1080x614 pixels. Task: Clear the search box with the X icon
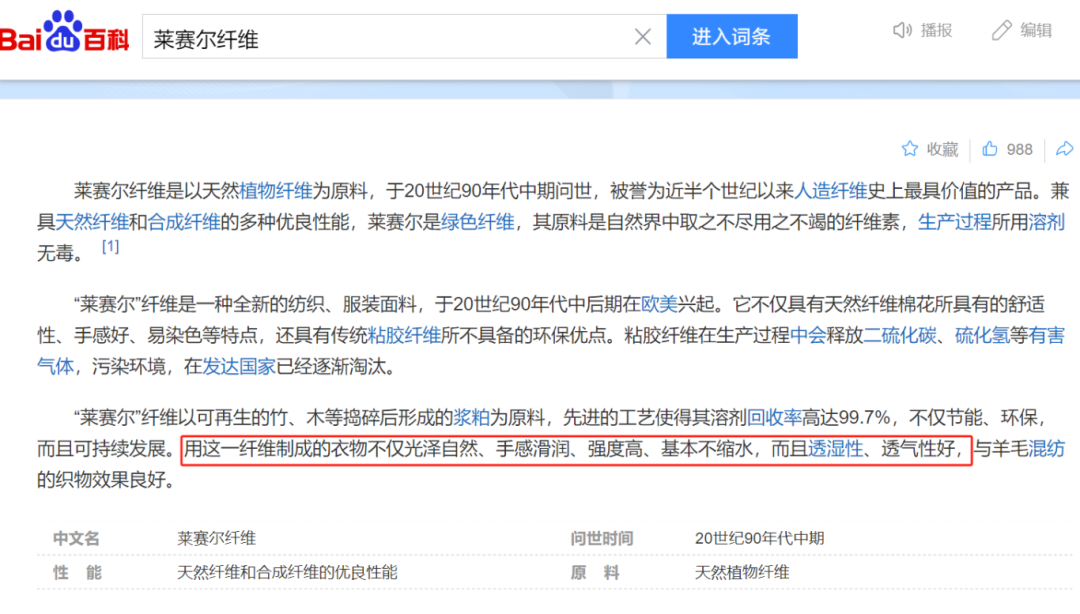coord(643,37)
